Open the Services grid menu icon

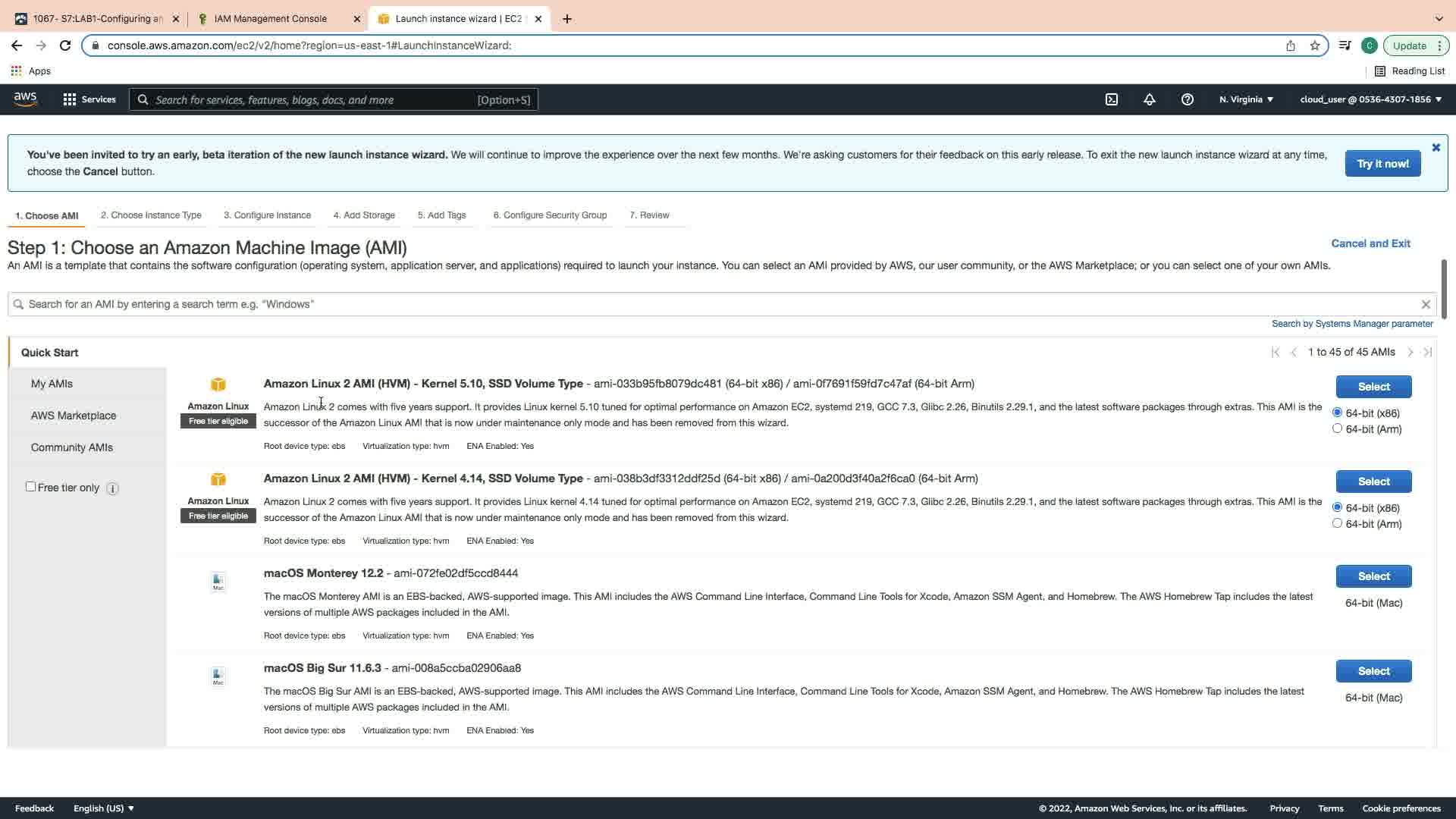click(70, 99)
